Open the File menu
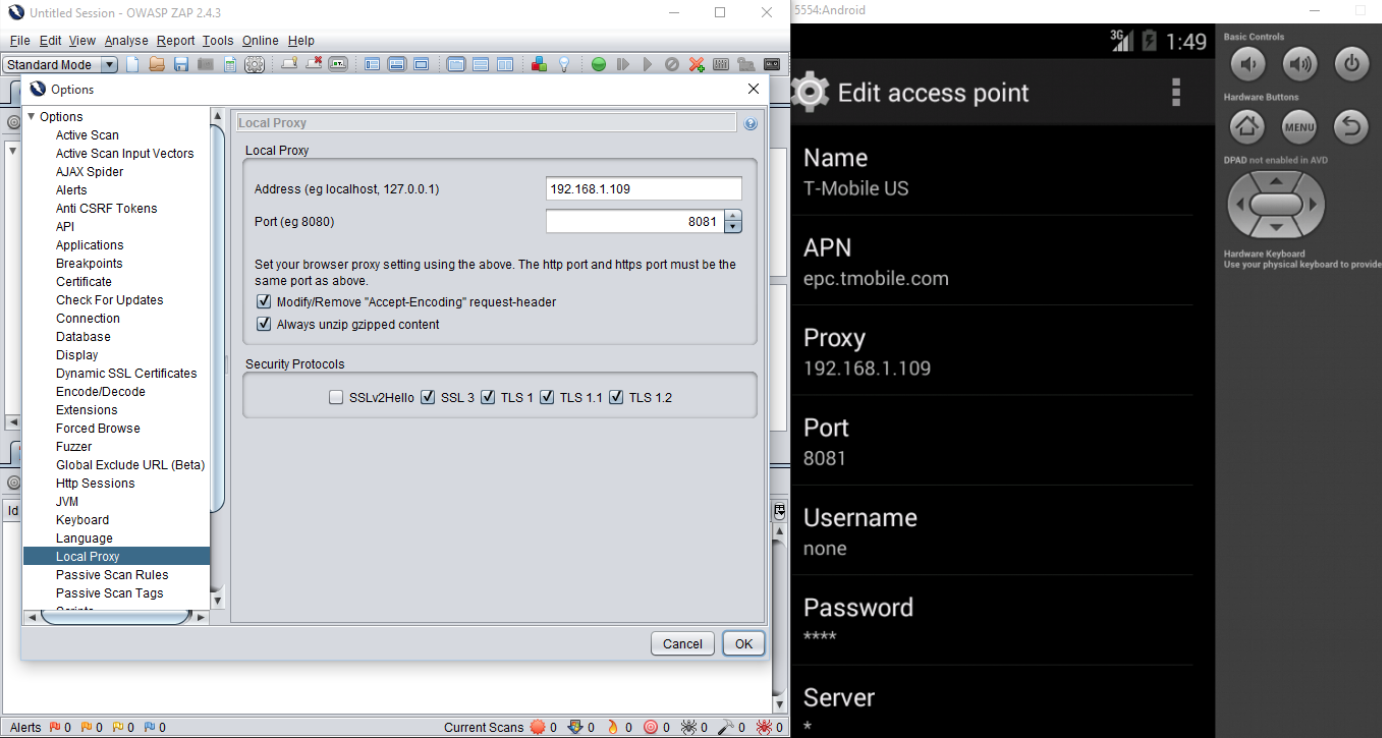Viewport: 1382px width, 738px height. click(x=20, y=41)
